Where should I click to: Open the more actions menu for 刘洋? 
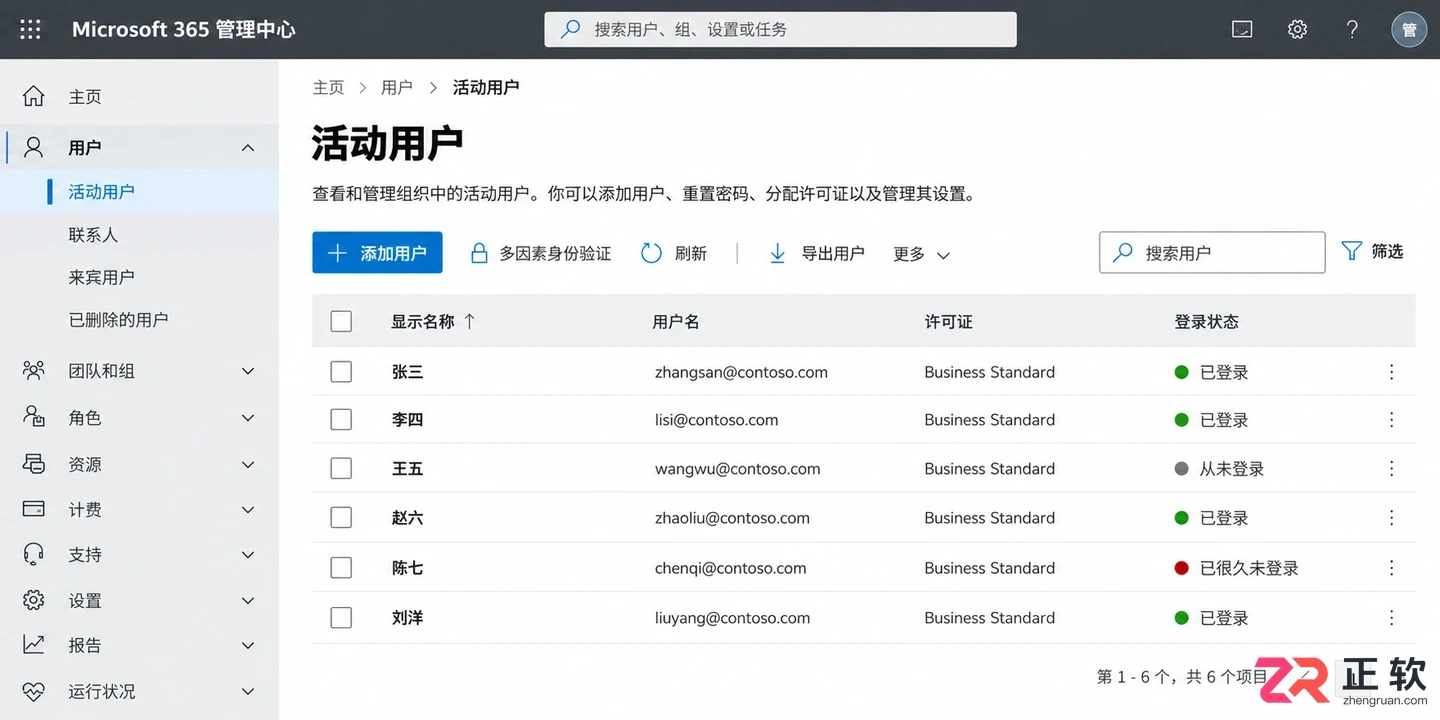[x=1391, y=618]
